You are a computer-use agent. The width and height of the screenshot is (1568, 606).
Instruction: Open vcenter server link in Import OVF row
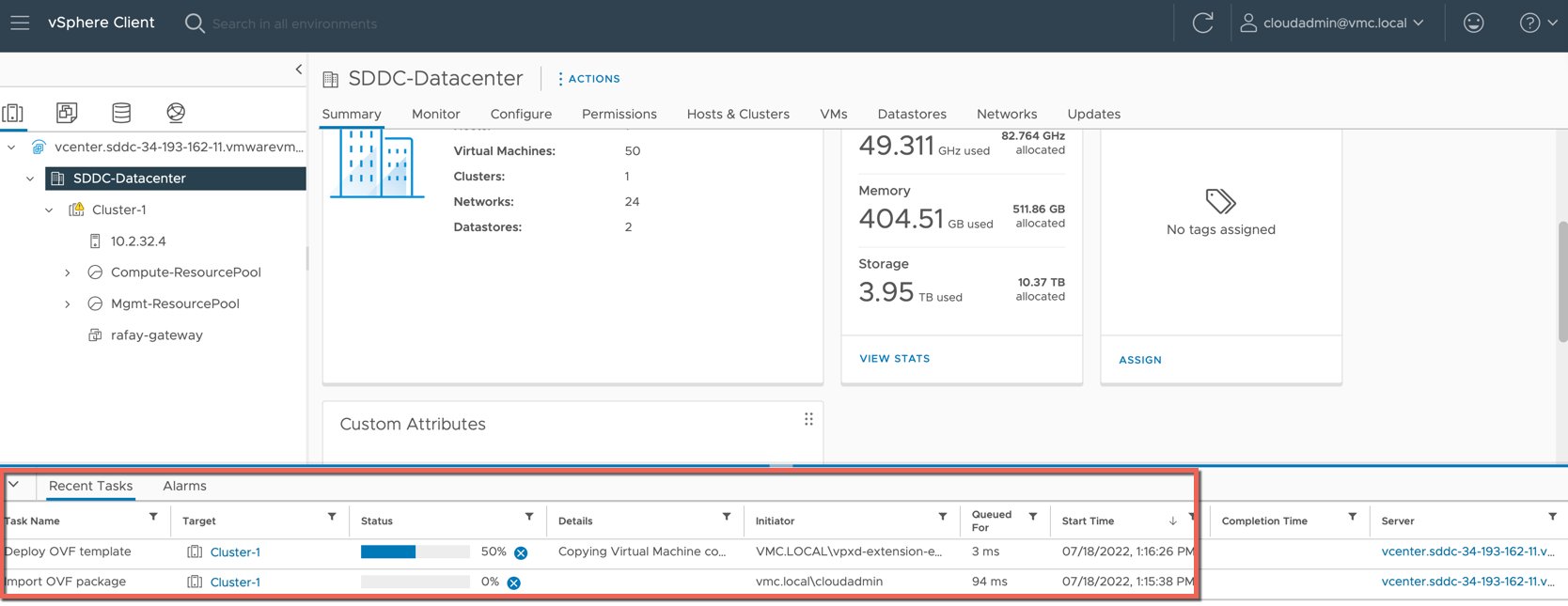(x=1467, y=582)
